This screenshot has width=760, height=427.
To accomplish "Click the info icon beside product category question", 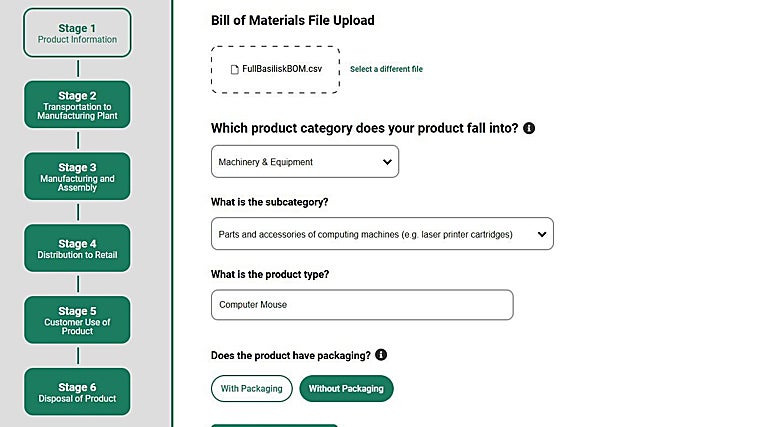I will point(529,129).
